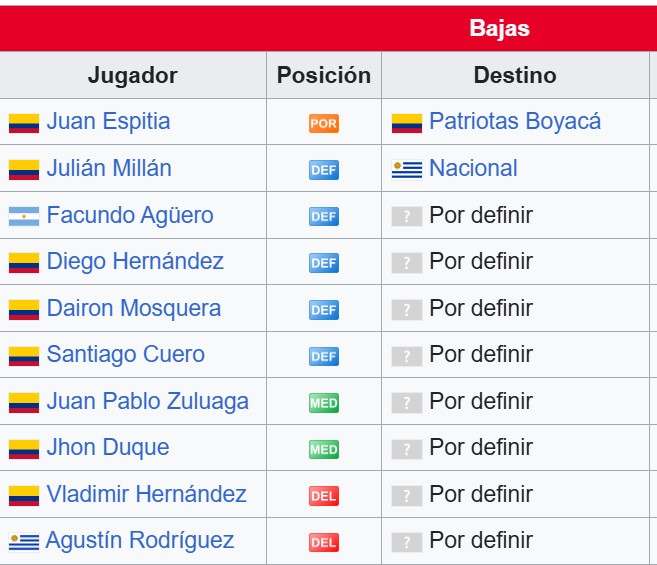Image resolution: width=657 pixels, height=565 pixels.
Task: Click the unknown-flag placeholder in Facundo Agüero's row
Action: (407, 216)
